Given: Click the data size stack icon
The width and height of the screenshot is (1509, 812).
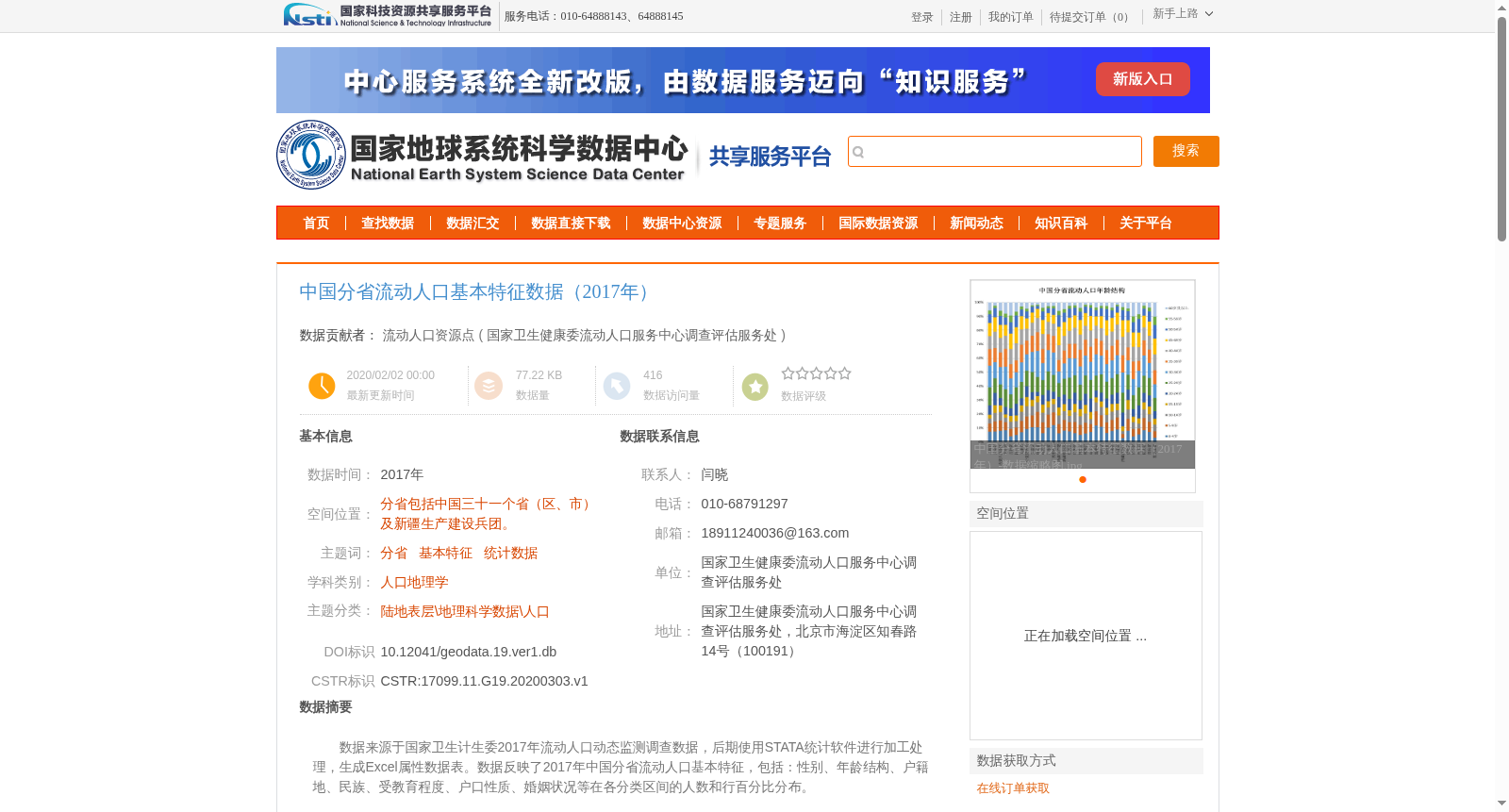Looking at the screenshot, I should coord(489,386).
